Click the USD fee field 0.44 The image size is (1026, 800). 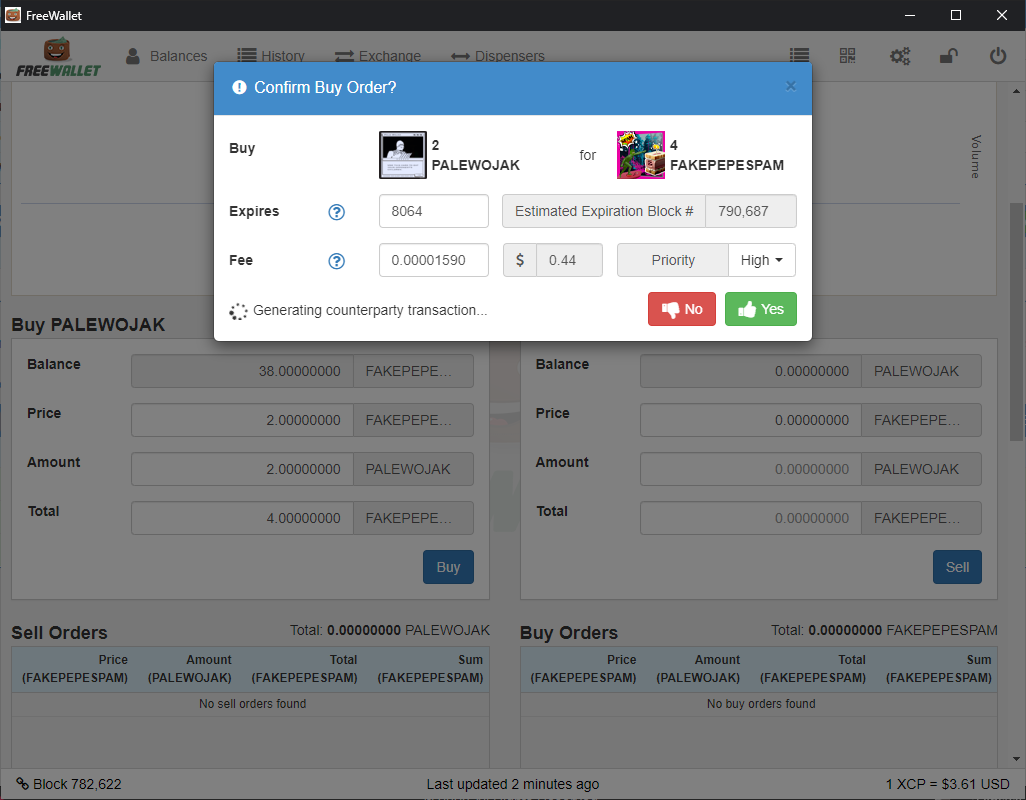tap(569, 260)
